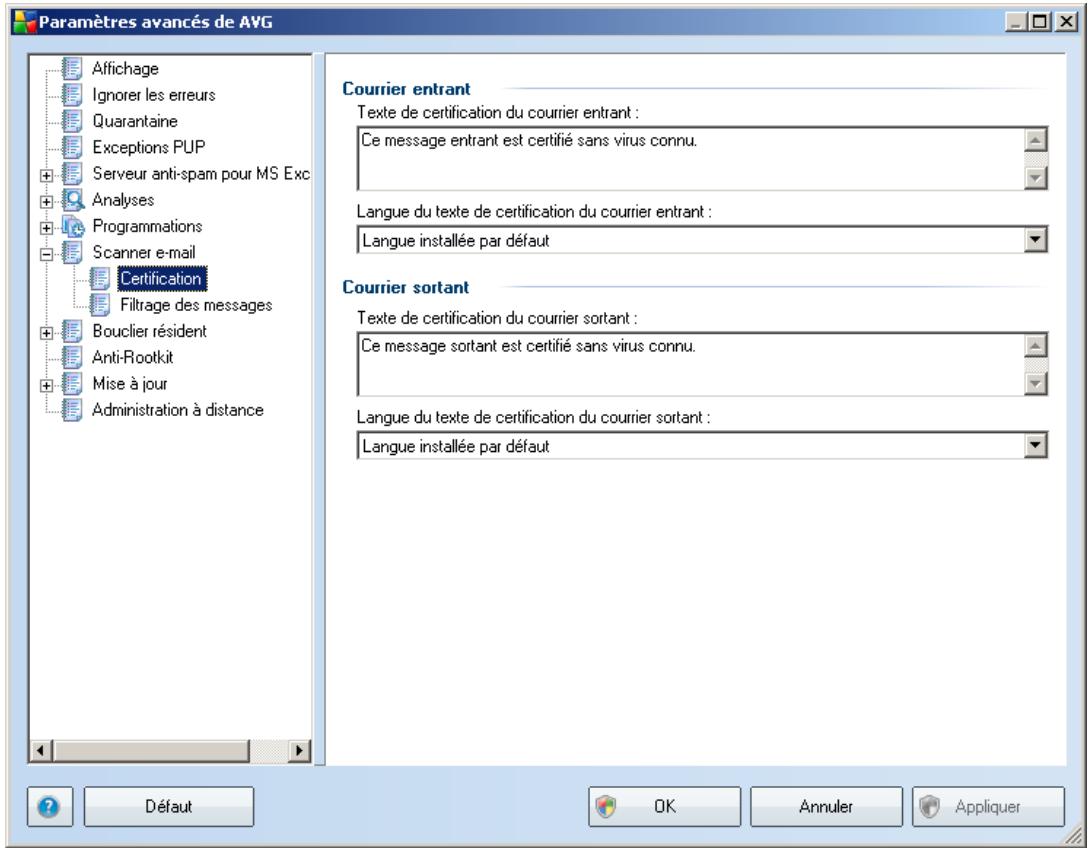Click the Administration à distance icon

[x=72, y=409]
